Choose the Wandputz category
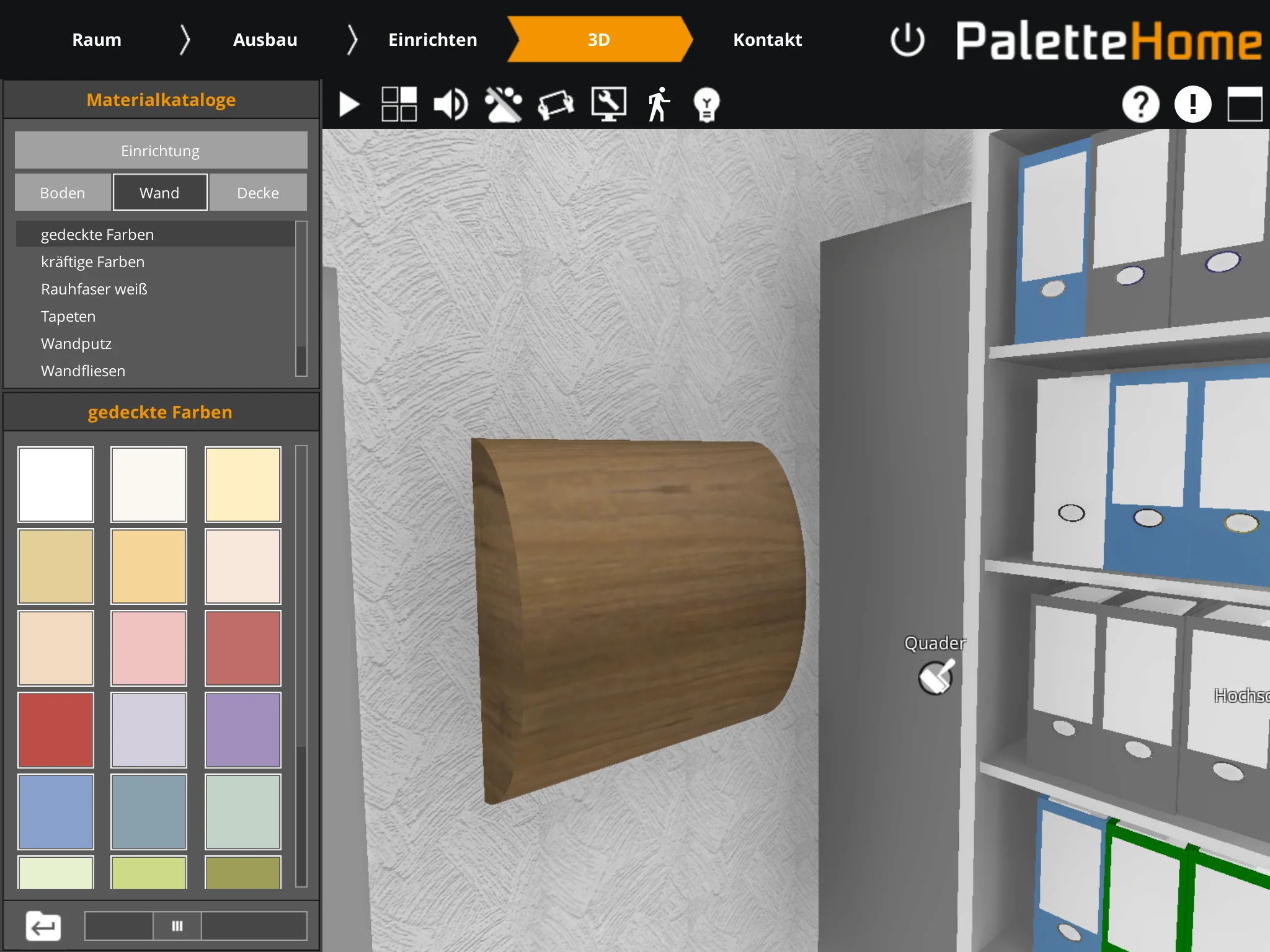 point(155,343)
